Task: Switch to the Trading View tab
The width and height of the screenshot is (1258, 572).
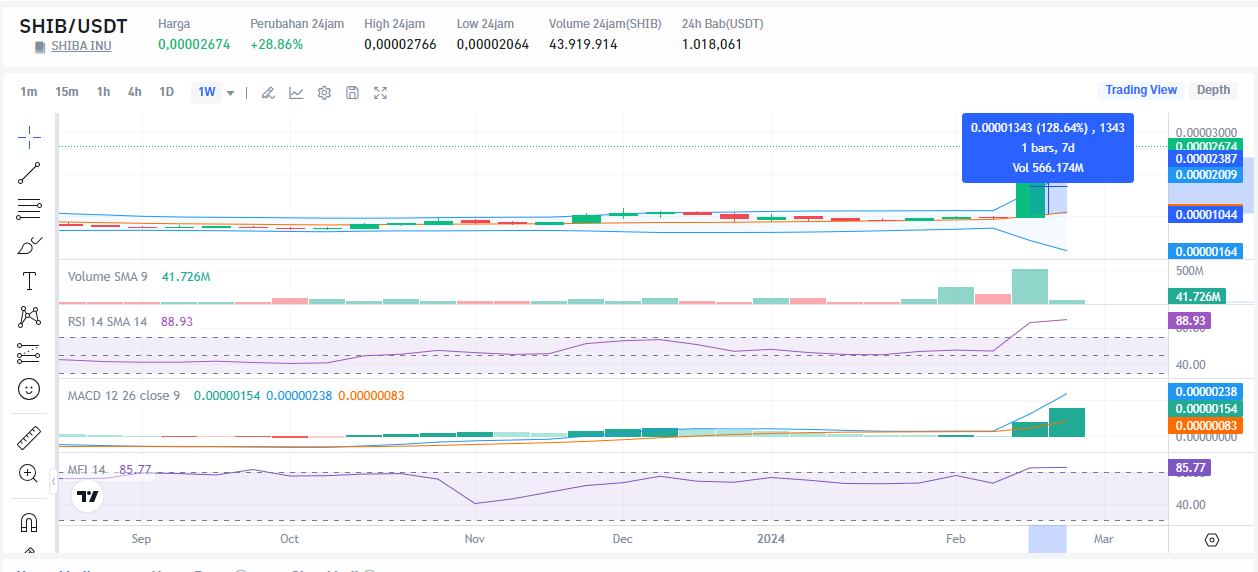Action: (x=1141, y=90)
